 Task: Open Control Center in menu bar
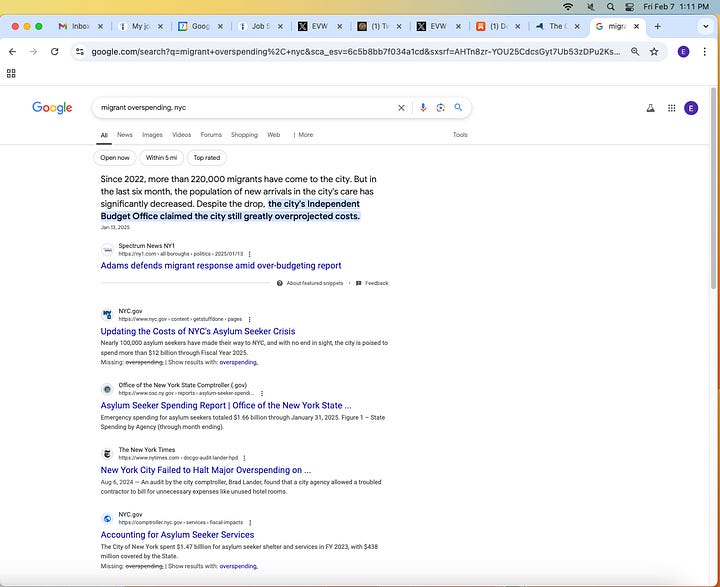point(630,6)
